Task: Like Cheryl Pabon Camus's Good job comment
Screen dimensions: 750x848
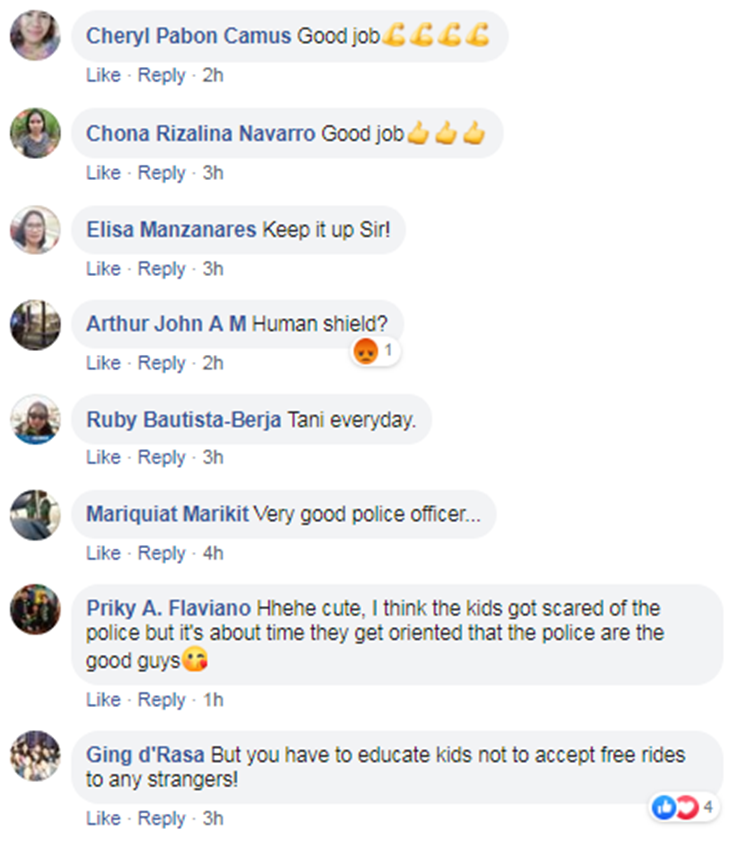Action: 103,75
